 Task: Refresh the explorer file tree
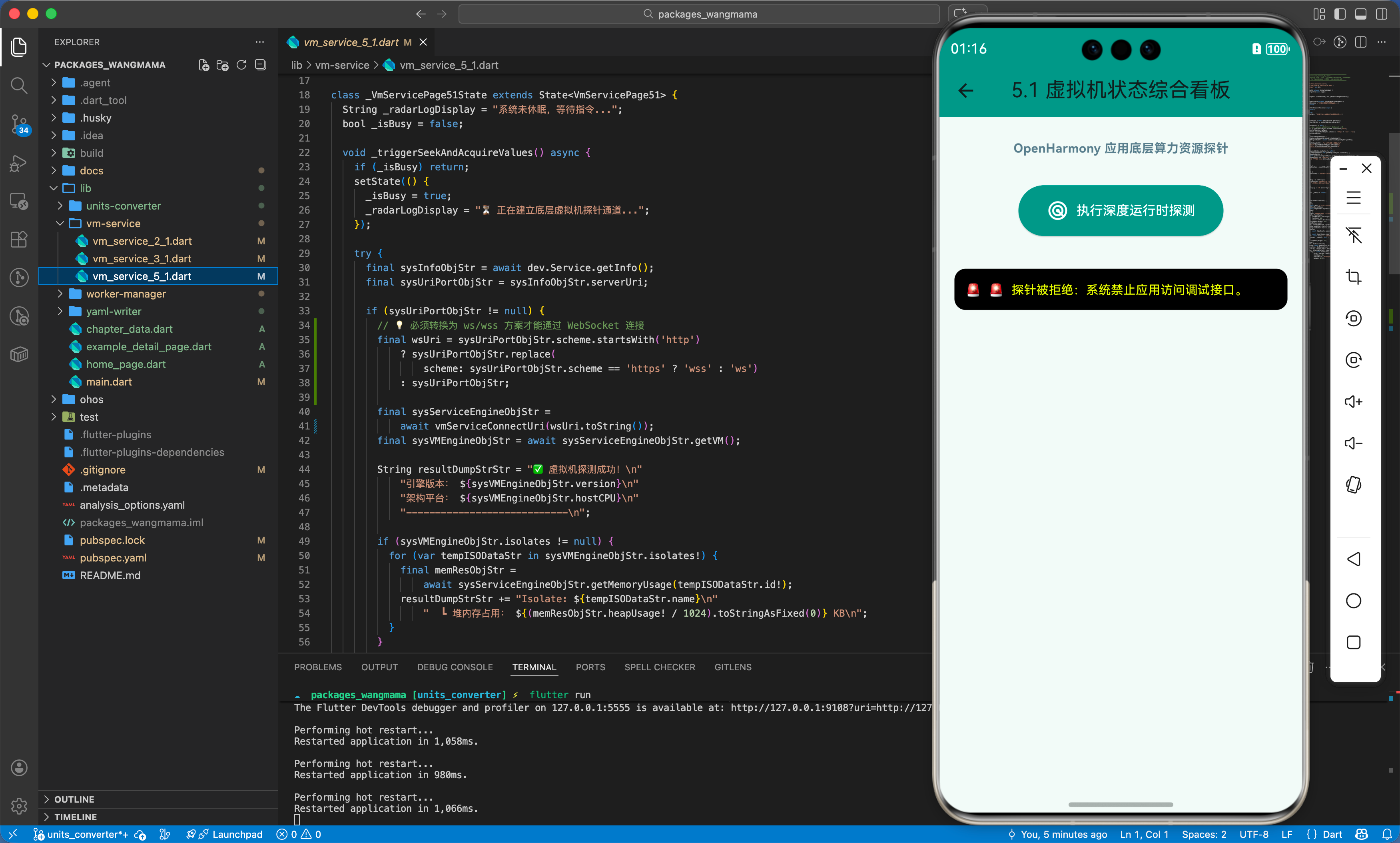coord(241,65)
